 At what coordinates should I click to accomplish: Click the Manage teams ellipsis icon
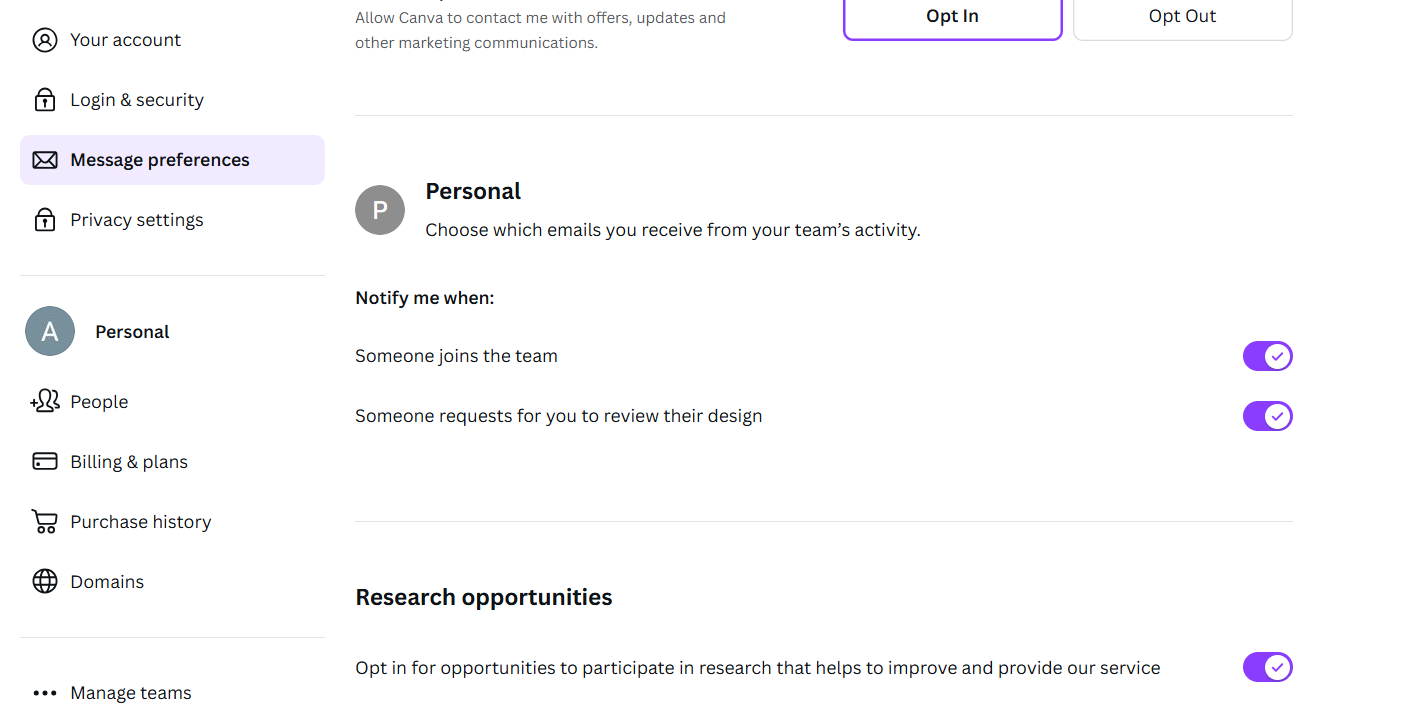click(x=45, y=693)
